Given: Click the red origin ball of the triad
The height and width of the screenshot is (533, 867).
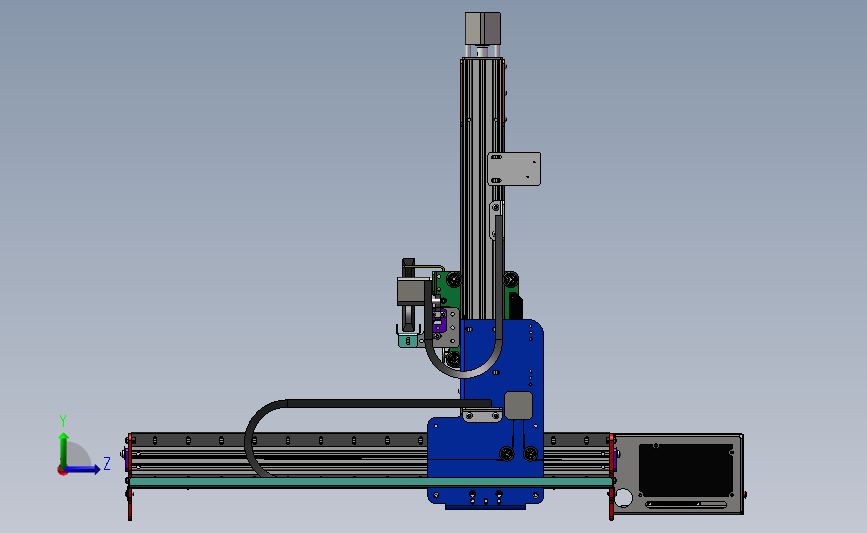Looking at the screenshot, I should pyautogui.click(x=62, y=471).
